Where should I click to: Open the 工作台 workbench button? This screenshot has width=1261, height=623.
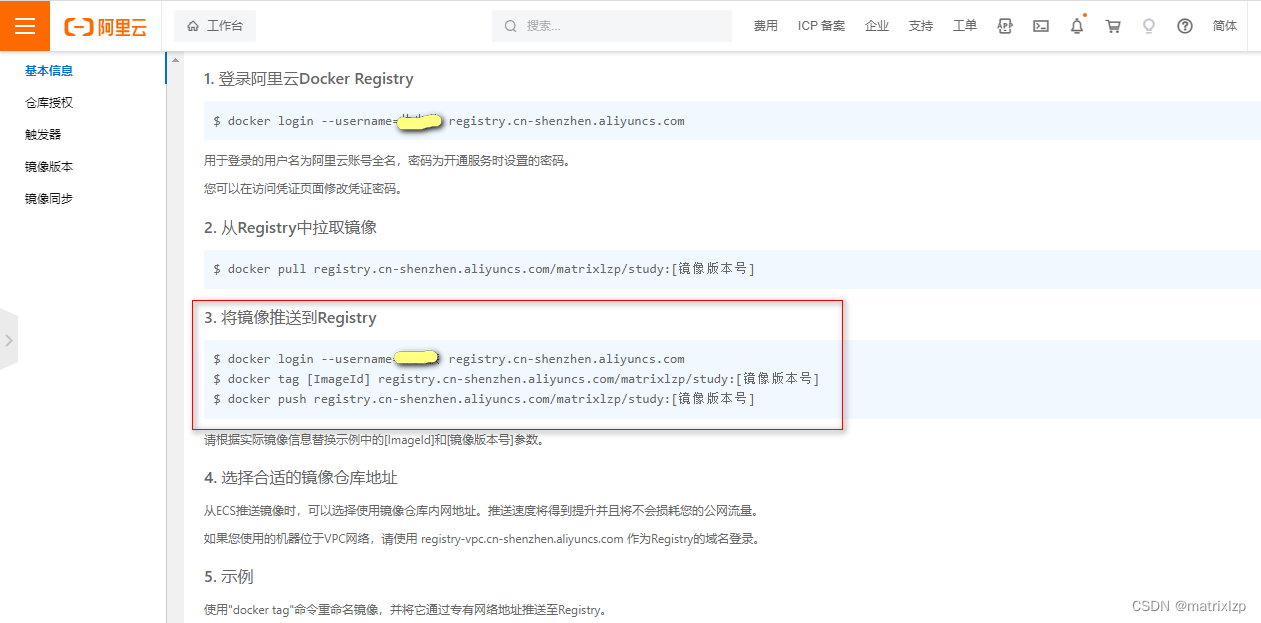pyautogui.click(x=215, y=26)
